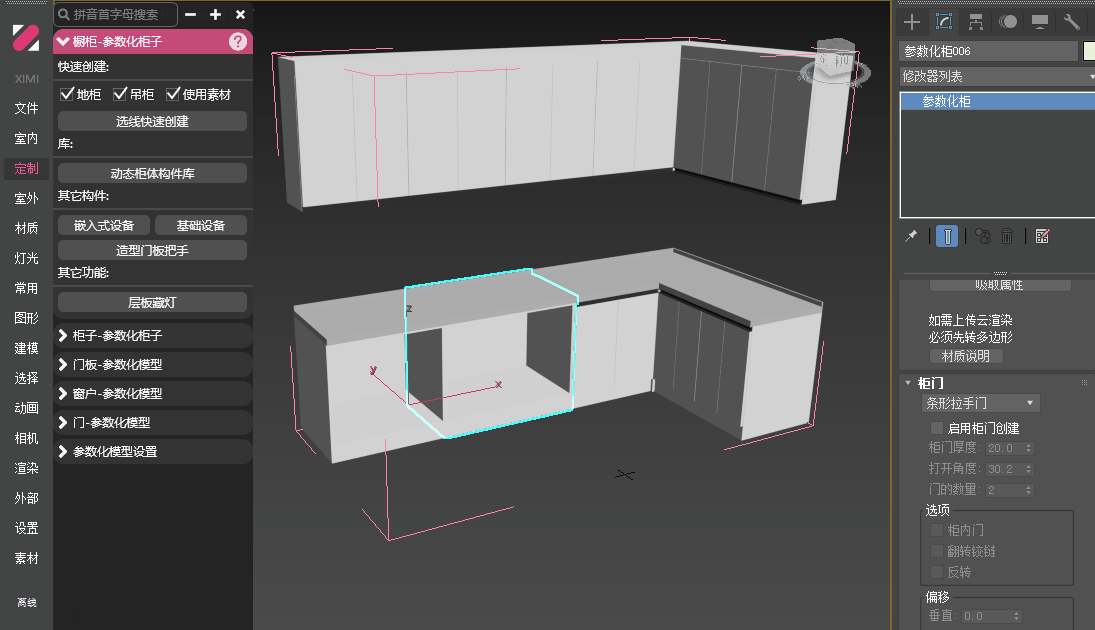Image resolution: width=1095 pixels, height=630 pixels.
Task: Toggle the 反转 checkbox
Action: pyautogui.click(x=937, y=572)
